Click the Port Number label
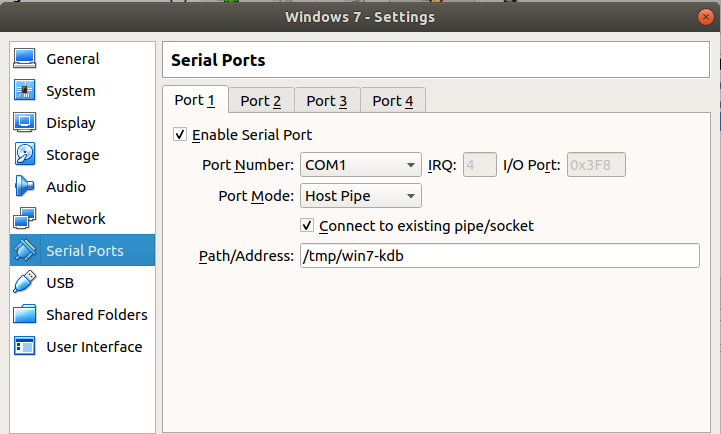Viewport: 721px width, 434px height. (x=248, y=165)
